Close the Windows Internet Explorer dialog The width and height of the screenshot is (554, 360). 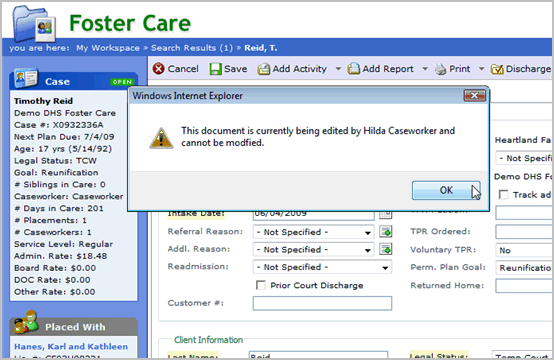pyautogui.click(x=475, y=95)
